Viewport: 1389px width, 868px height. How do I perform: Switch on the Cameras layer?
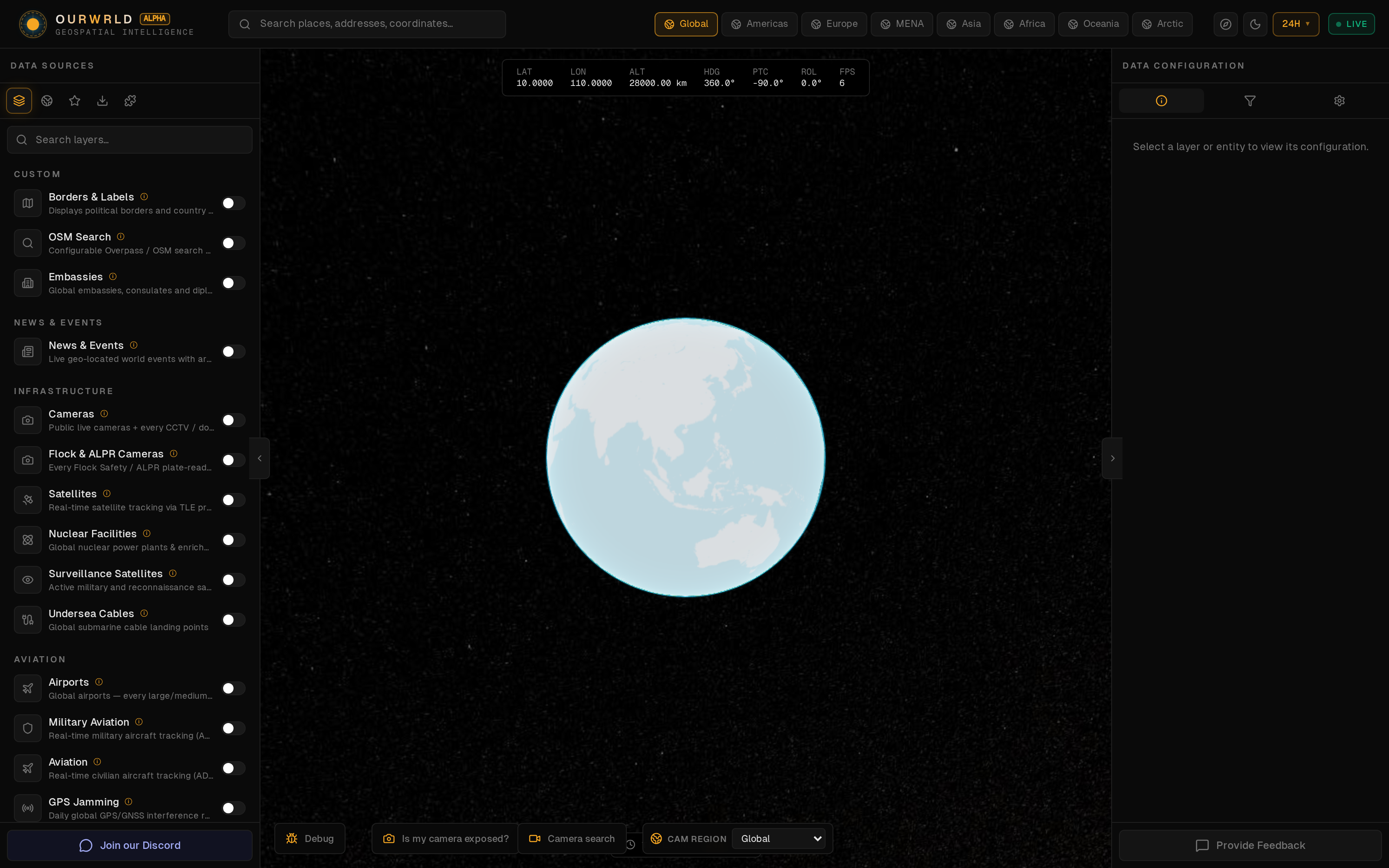(x=234, y=420)
